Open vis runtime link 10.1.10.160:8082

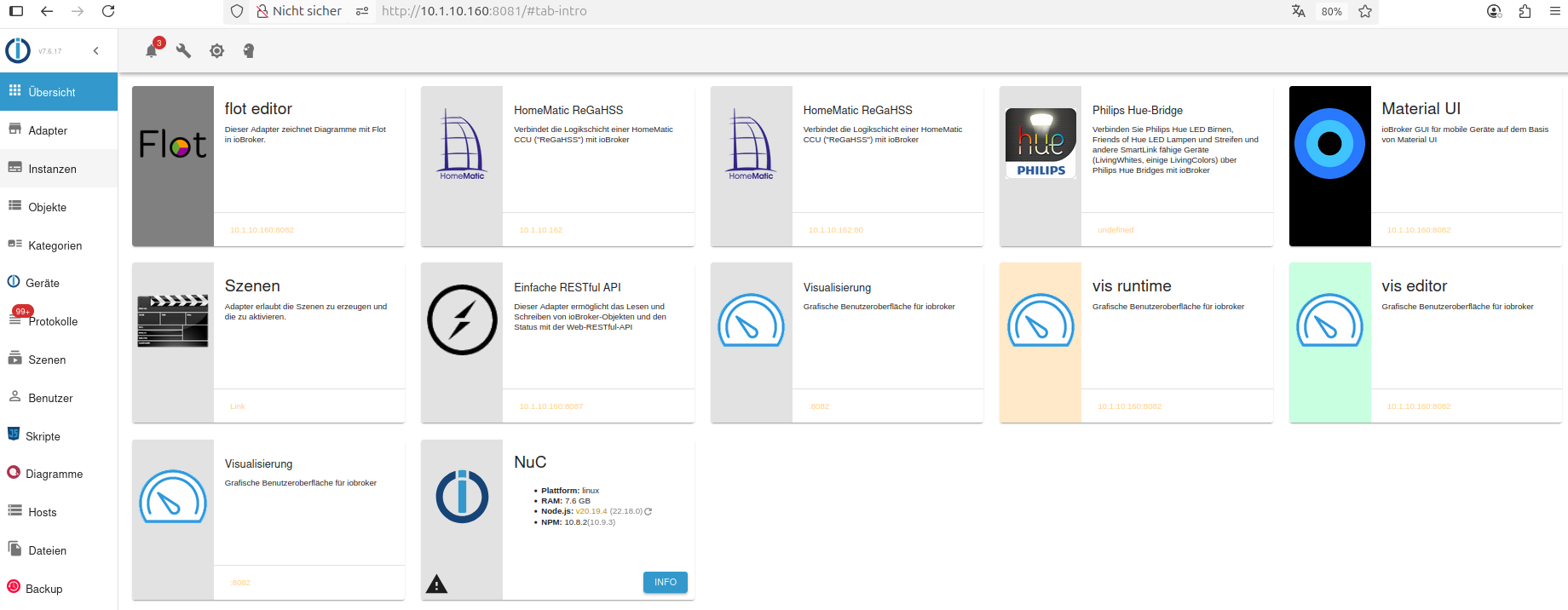point(1129,406)
